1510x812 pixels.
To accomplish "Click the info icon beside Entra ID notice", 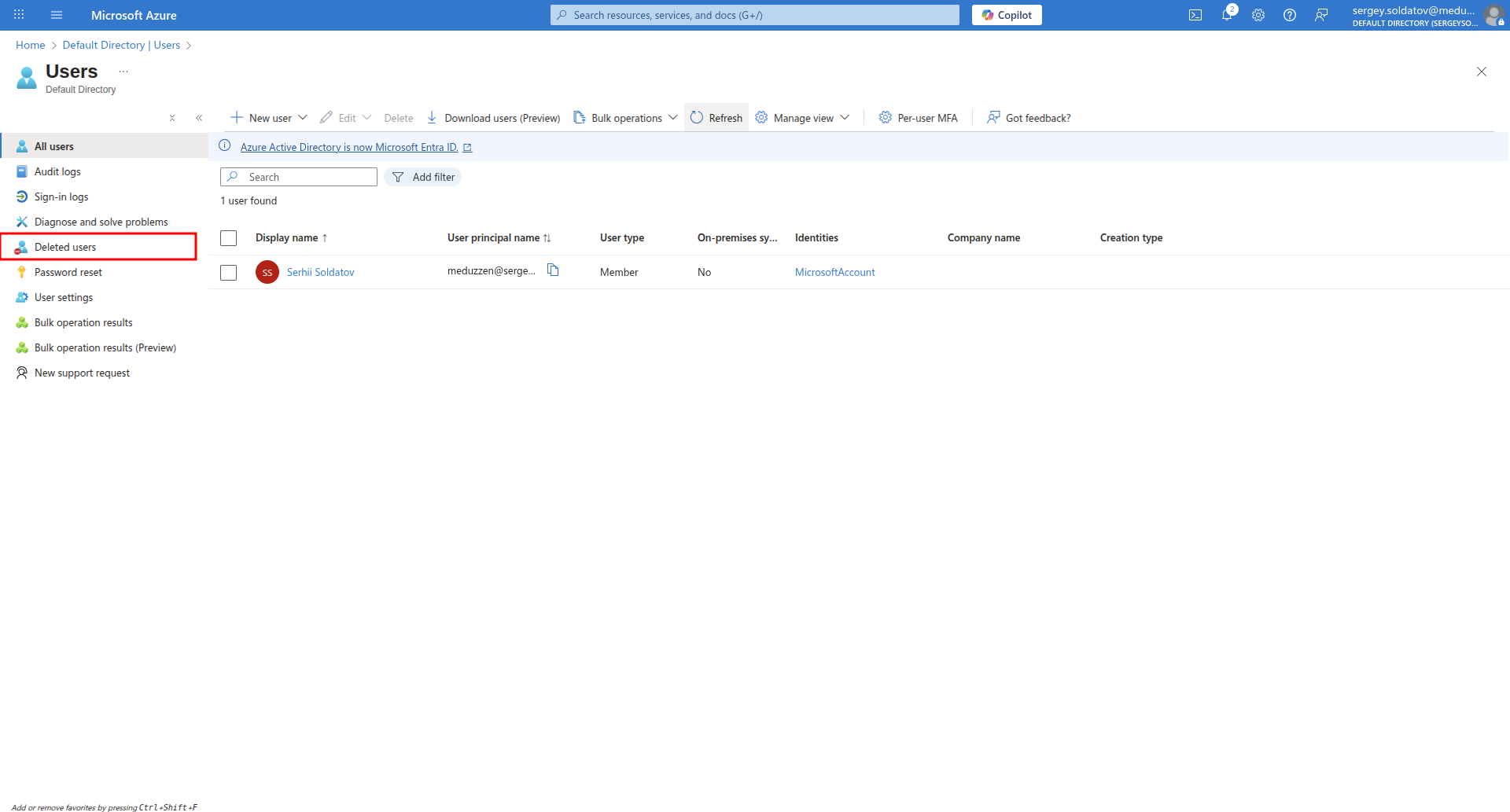I will (x=225, y=145).
